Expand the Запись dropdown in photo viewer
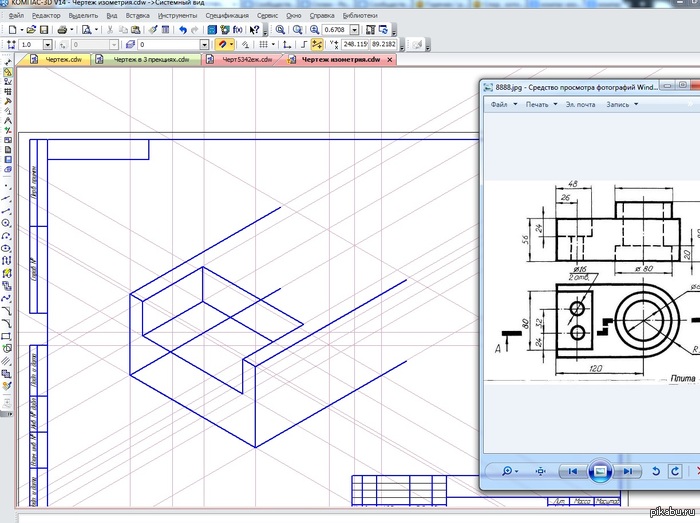Screen dimensions: 700x523 pos(623,104)
